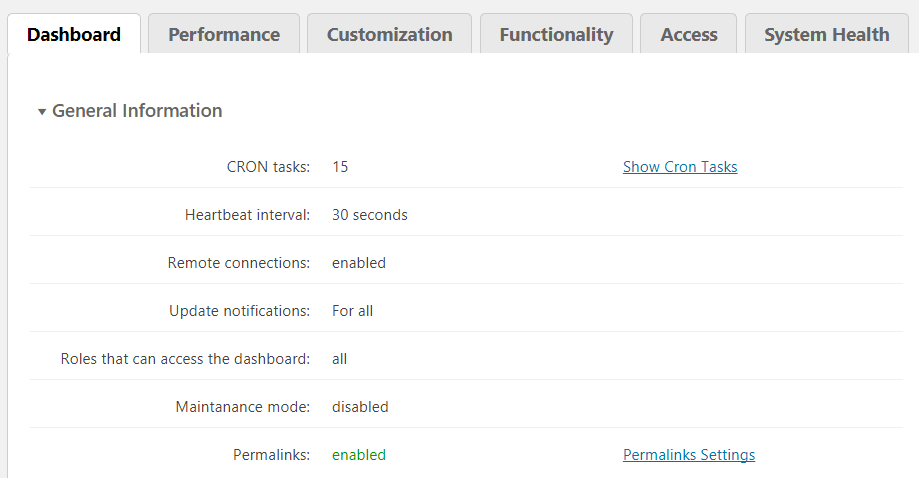Viewport: 919px width, 478px height.
Task: Click the Dashboard tab
Action: click(x=74, y=35)
